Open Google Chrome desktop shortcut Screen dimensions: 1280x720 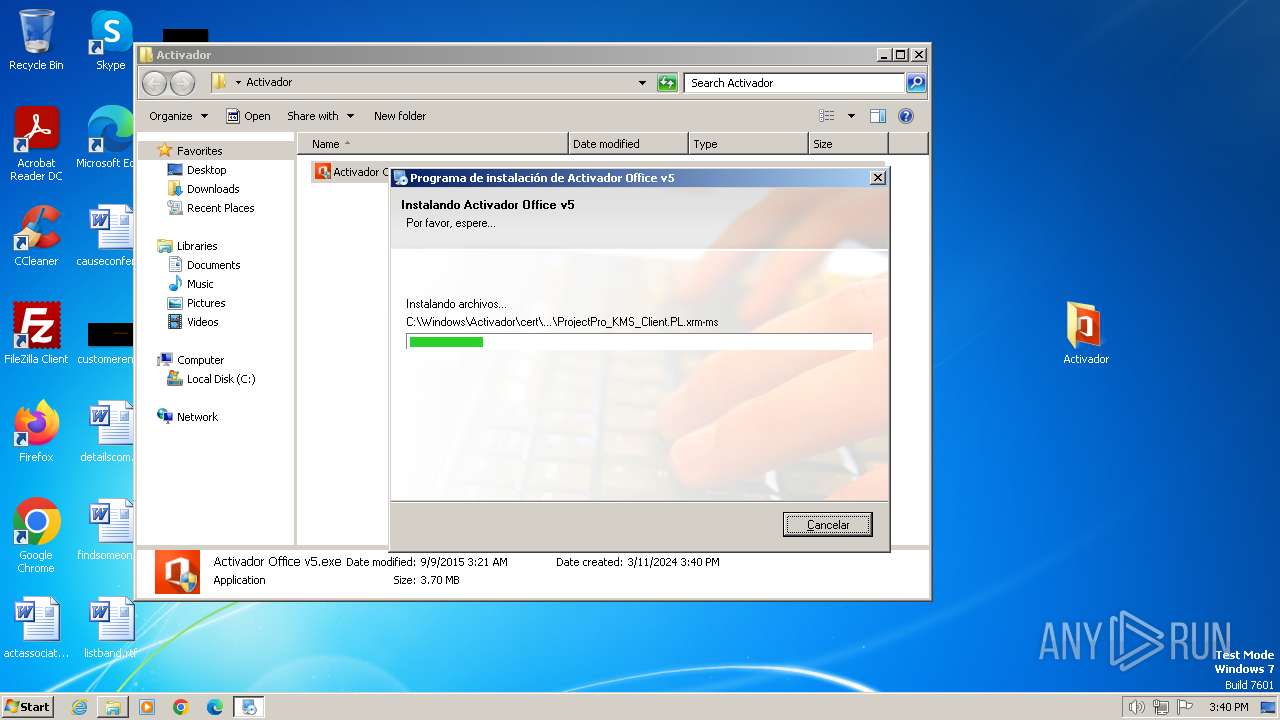point(36,536)
